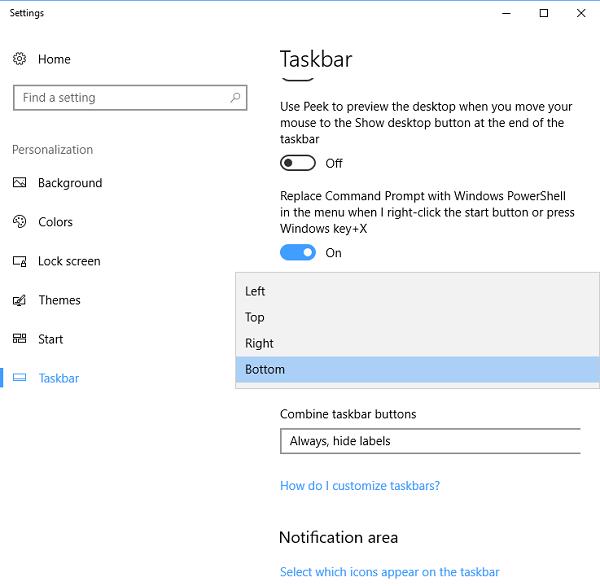Image resolution: width=600 pixels, height=586 pixels.
Task: Click the Start tiles icon
Action: [x=19, y=339]
